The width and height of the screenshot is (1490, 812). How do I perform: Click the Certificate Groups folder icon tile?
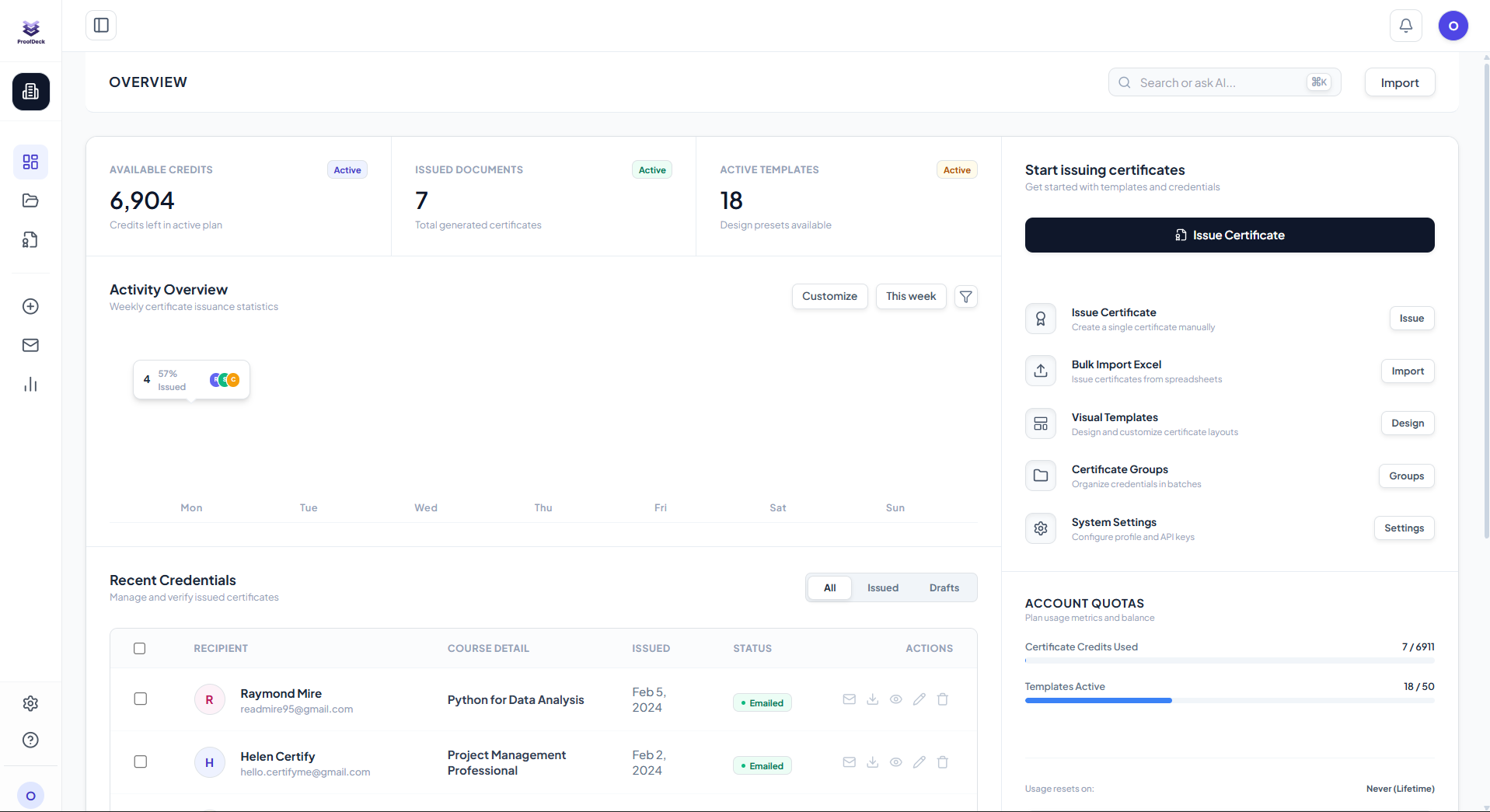click(1041, 476)
